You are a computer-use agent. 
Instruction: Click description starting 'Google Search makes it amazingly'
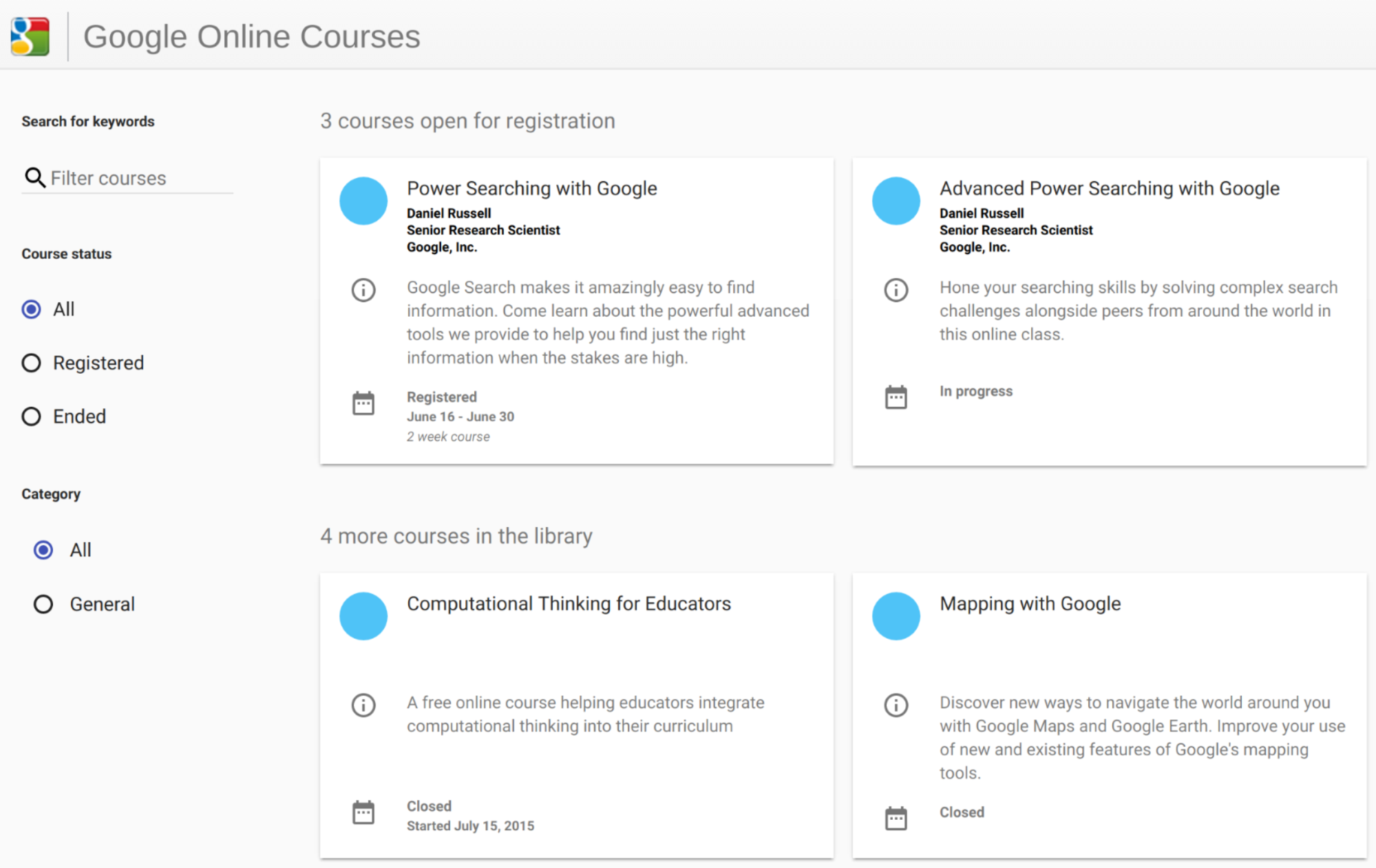608,322
